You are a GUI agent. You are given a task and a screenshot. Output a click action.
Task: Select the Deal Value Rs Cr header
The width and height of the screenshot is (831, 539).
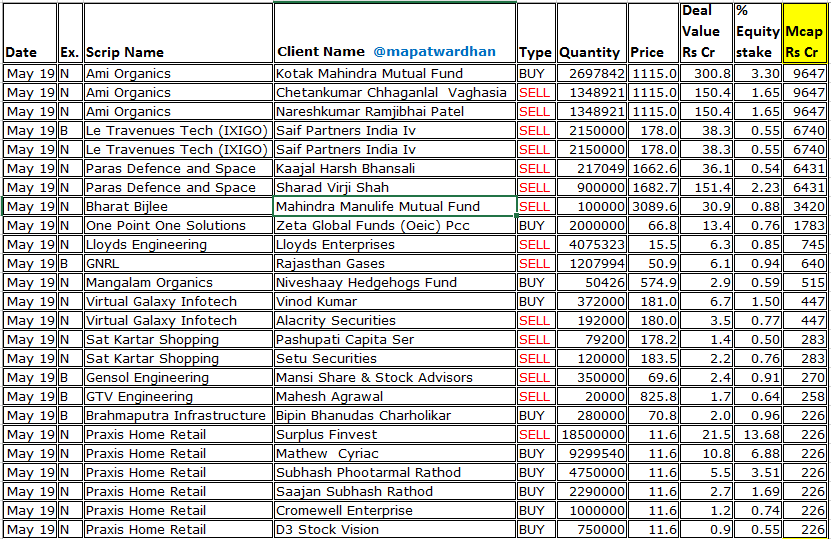(x=706, y=33)
